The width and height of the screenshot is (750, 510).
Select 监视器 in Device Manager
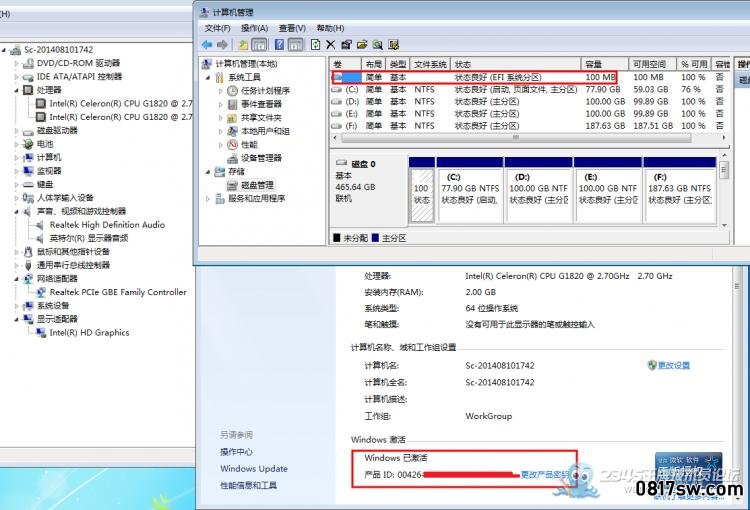[x=49, y=171]
